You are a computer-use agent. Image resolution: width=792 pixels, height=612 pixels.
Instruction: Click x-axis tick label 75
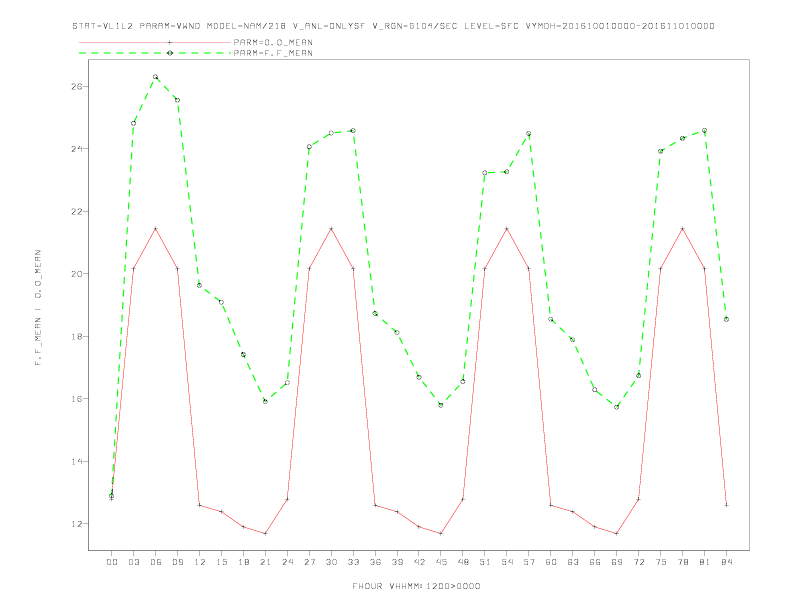click(661, 562)
